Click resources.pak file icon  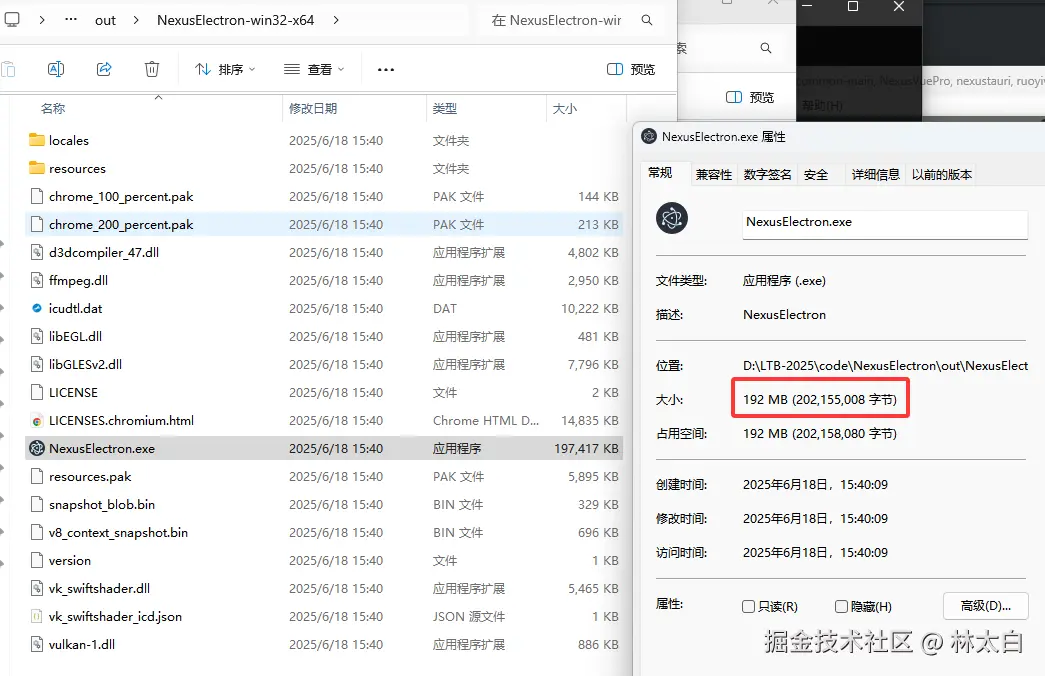(x=37, y=476)
